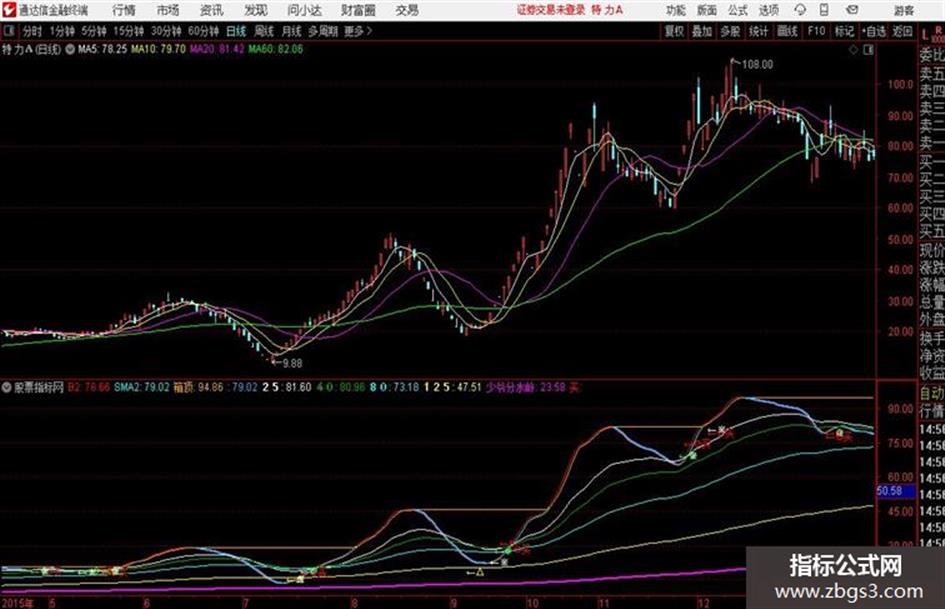Click the 通达信 red logo icon

tap(8, 10)
